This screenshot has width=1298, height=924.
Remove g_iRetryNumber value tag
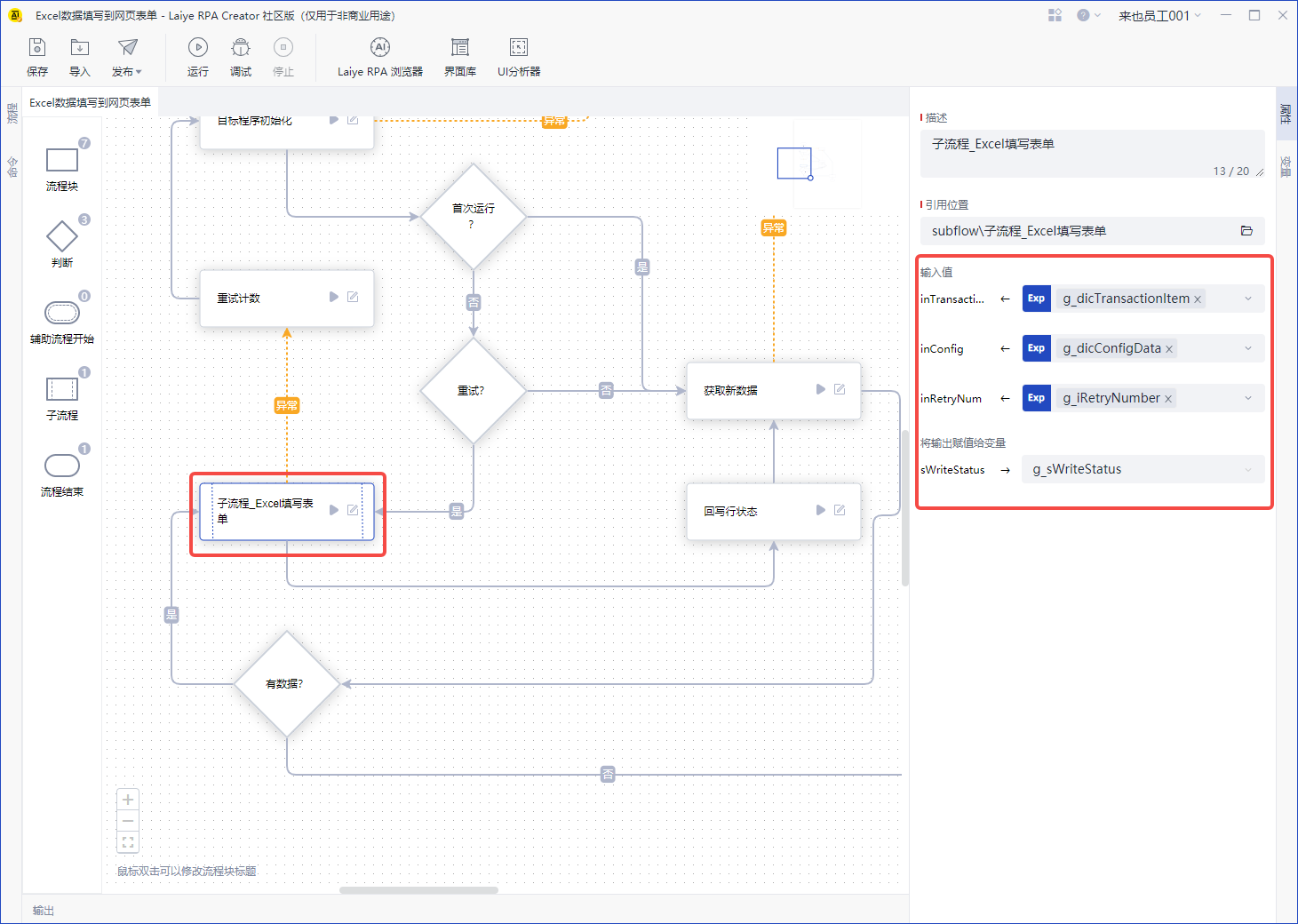(1168, 399)
